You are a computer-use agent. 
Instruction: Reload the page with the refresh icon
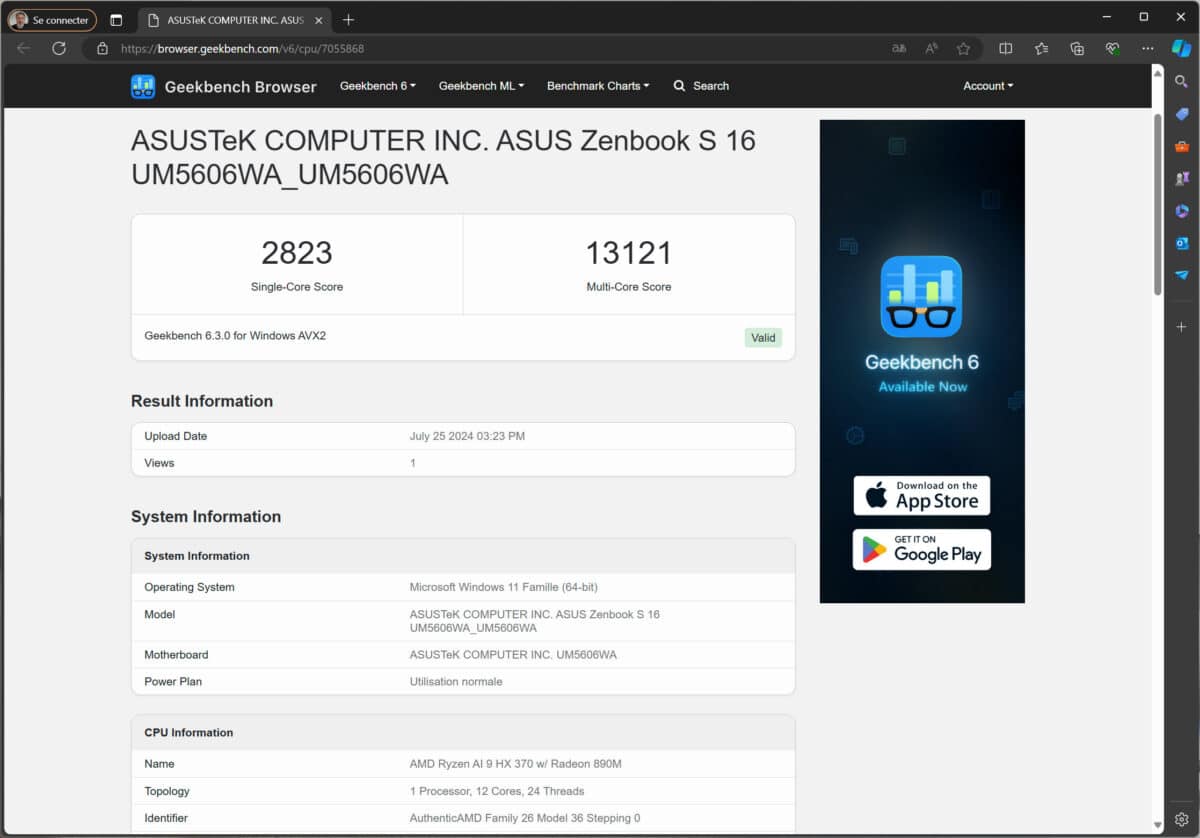pyautogui.click(x=59, y=48)
